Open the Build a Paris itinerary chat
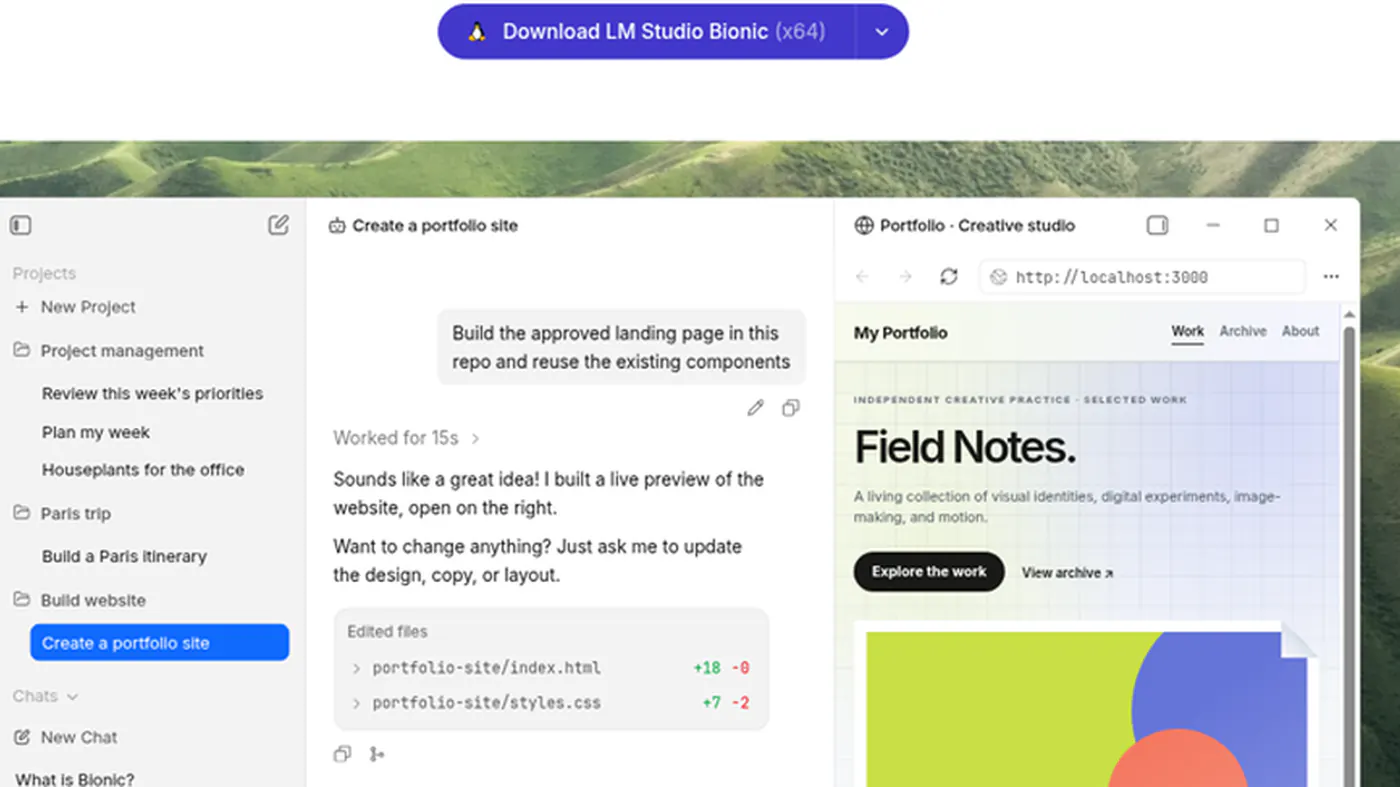The height and width of the screenshot is (787, 1400). 124,557
